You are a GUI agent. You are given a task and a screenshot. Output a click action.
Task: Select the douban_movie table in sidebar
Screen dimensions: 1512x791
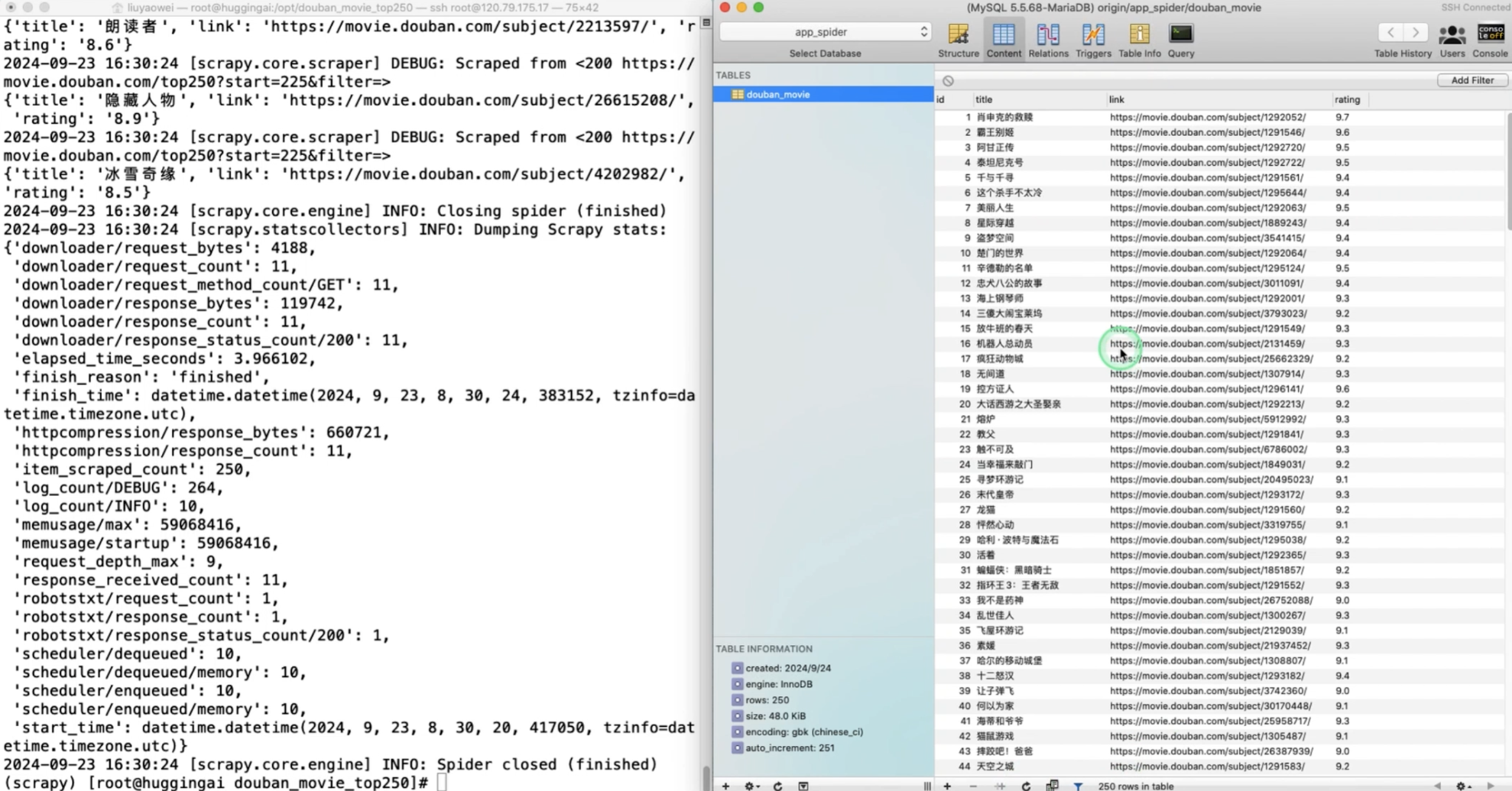tap(823, 94)
